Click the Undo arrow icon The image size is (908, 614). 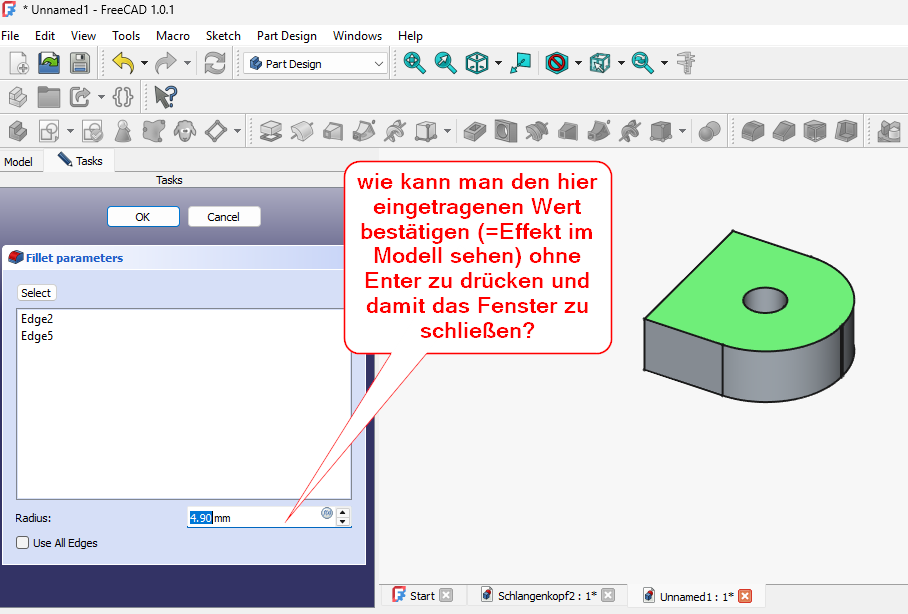(123, 63)
